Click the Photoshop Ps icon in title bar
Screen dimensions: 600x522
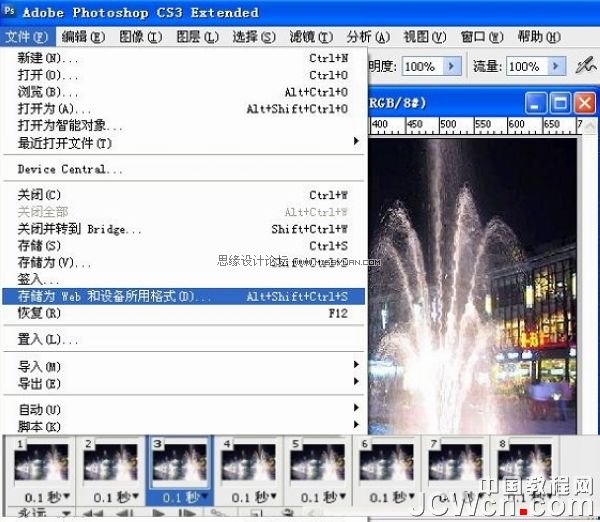click(x=10, y=12)
